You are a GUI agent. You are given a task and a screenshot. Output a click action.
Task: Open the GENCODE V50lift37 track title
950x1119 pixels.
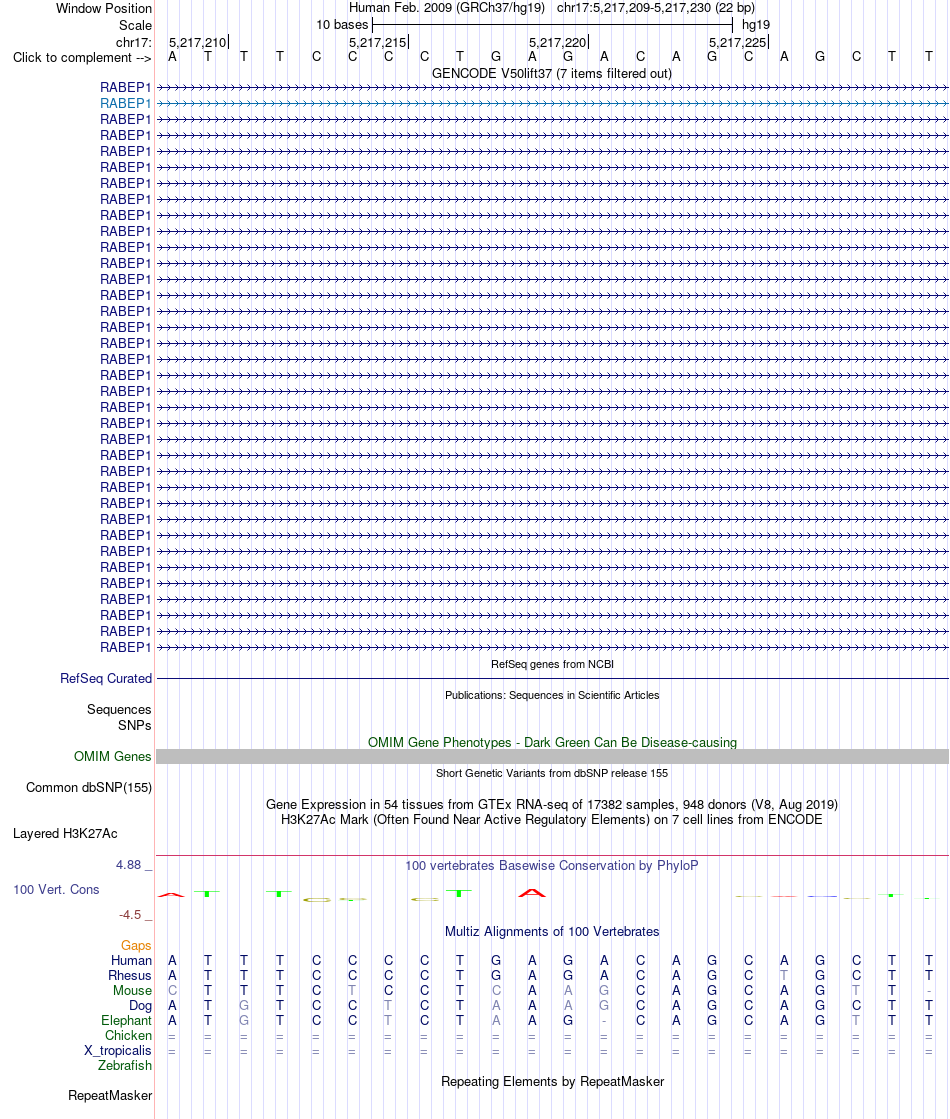tap(552, 74)
